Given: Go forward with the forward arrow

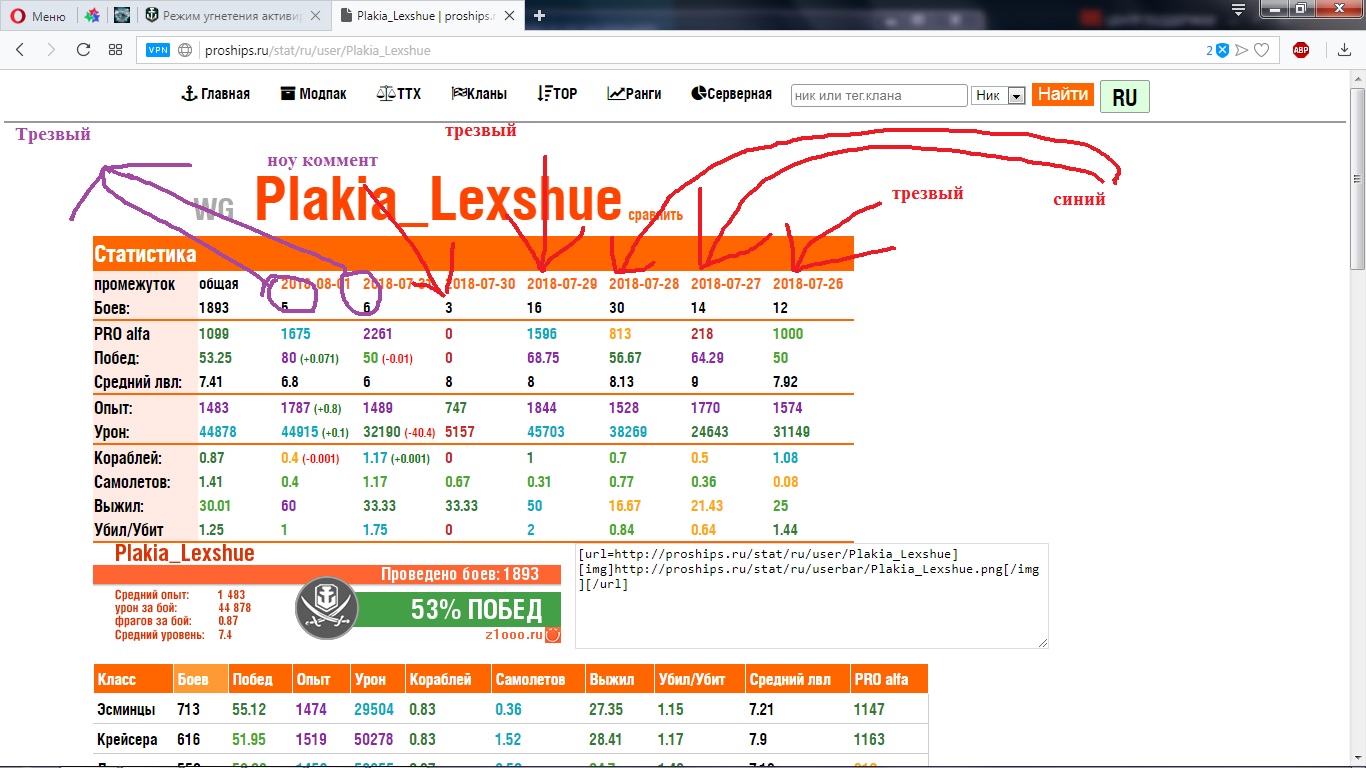Looking at the screenshot, I should click(51, 50).
